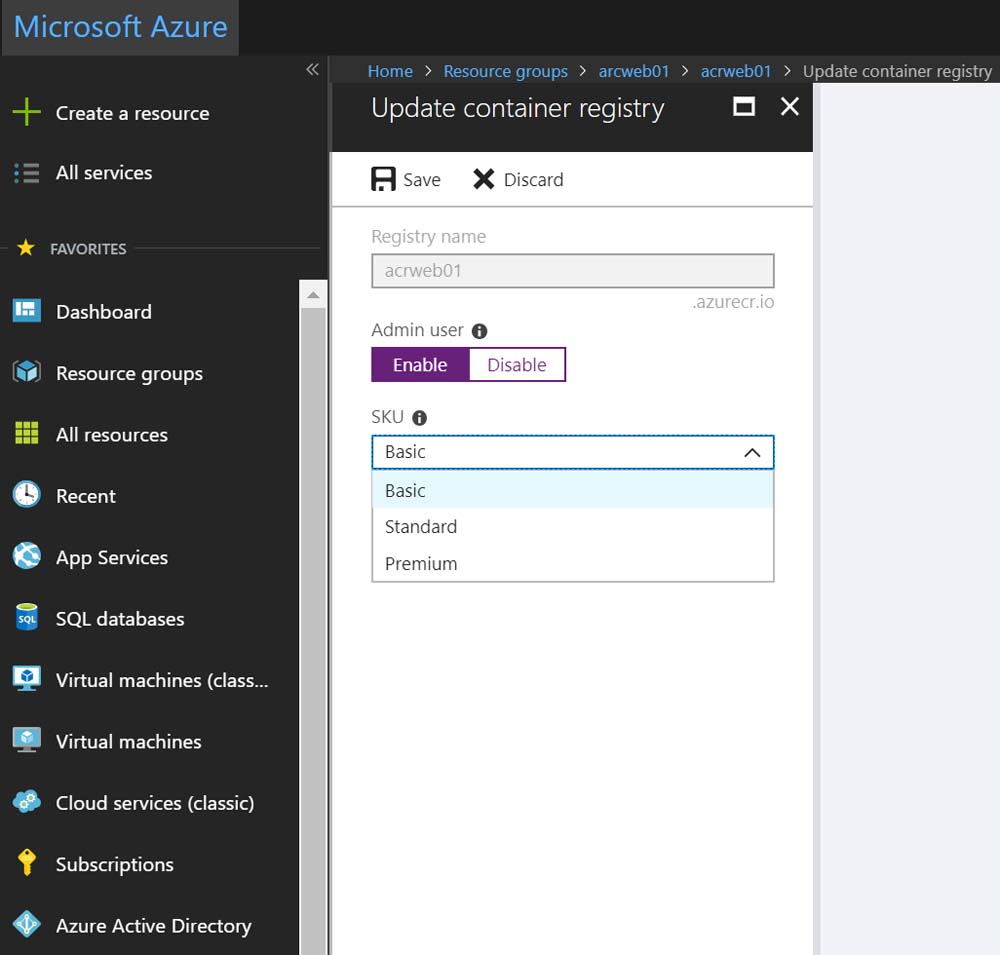
Task: Save the container registry changes
Action: (406, 180)
